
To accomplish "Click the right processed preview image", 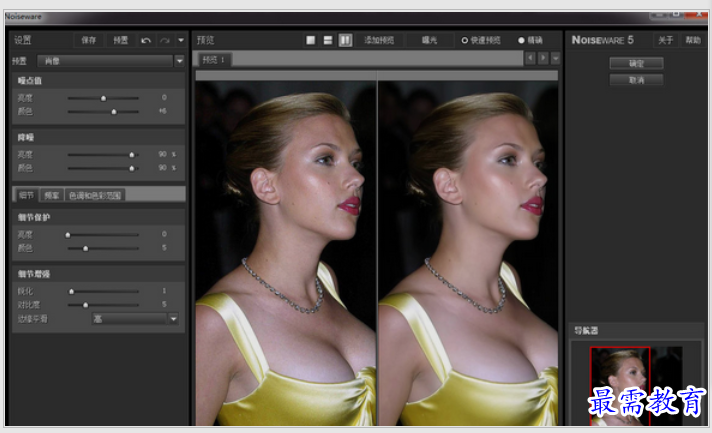I will [468, 253].
